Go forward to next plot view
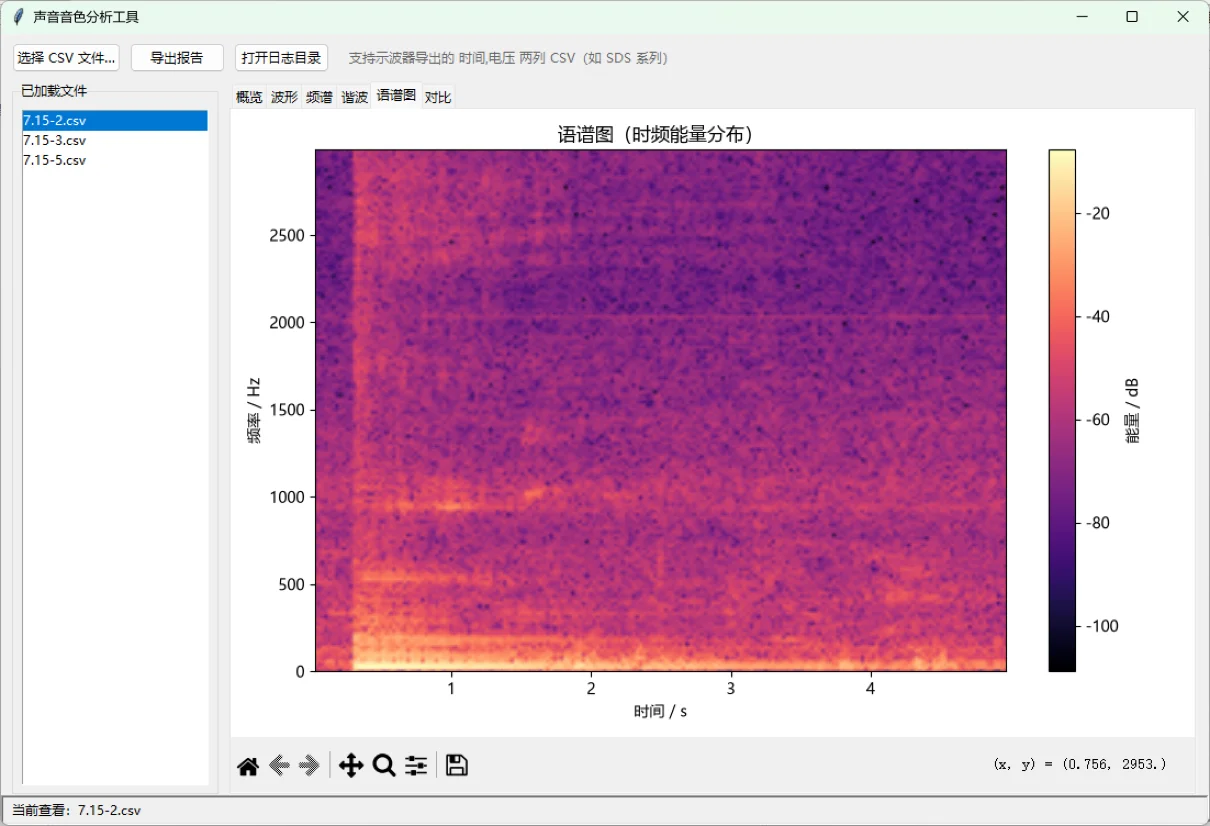Image resolution: width=1210 pixels, height=826 pixels. click(309, 766)
